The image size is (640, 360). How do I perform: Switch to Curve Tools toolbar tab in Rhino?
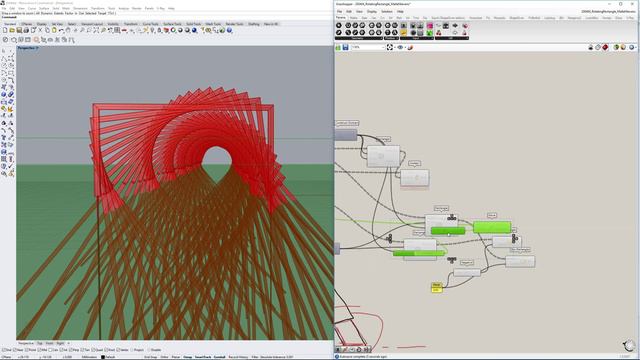(150, 24)
